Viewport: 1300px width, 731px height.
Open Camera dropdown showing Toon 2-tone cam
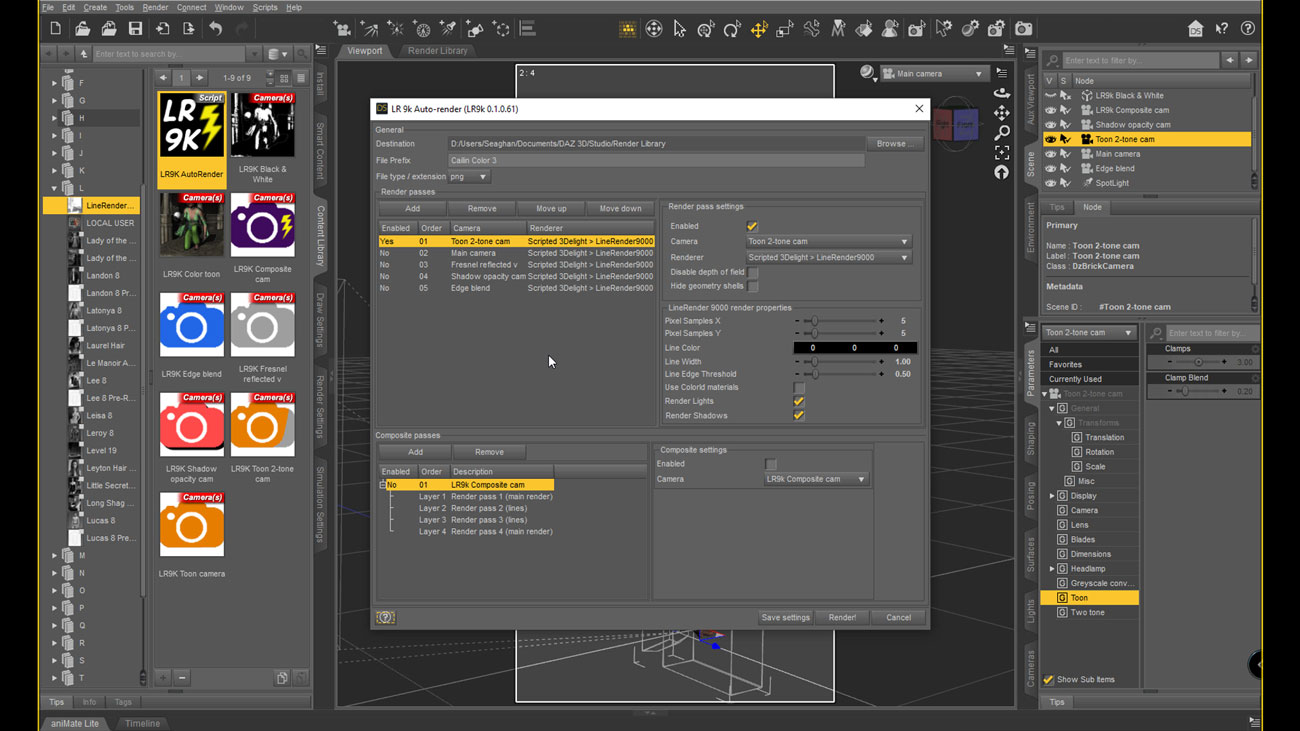828,242
